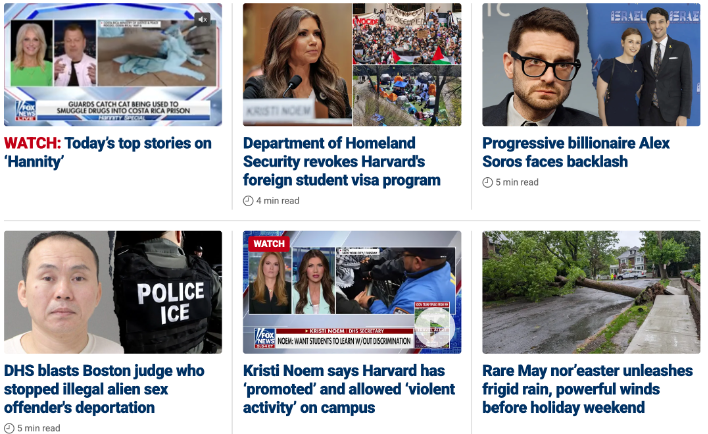Click the Kristi Noem hearing and protest thumbnail
The width and height of the screenshot is (708, 434).
[352, 65]
